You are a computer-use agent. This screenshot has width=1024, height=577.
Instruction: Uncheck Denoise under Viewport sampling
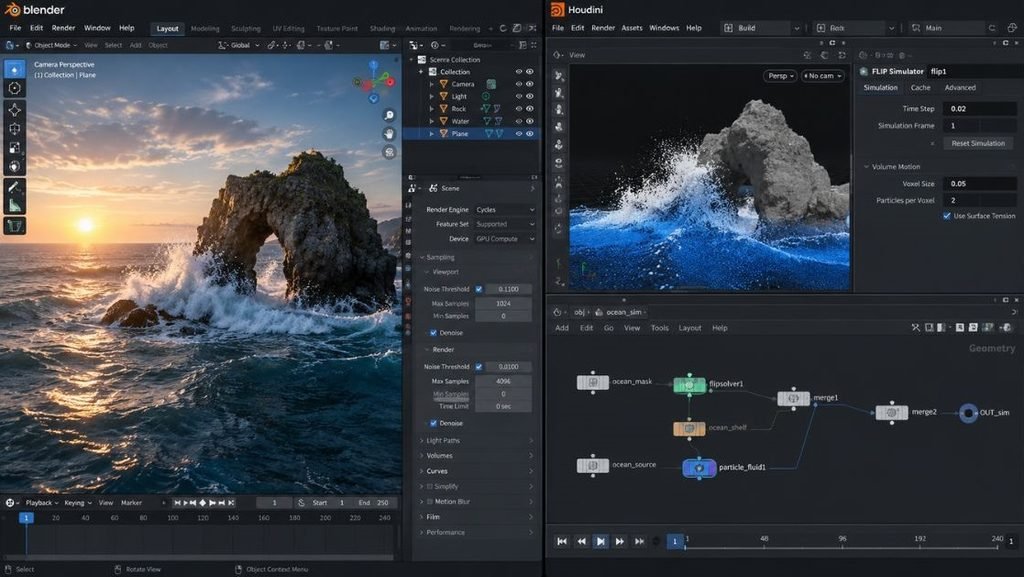click(433, 333)
